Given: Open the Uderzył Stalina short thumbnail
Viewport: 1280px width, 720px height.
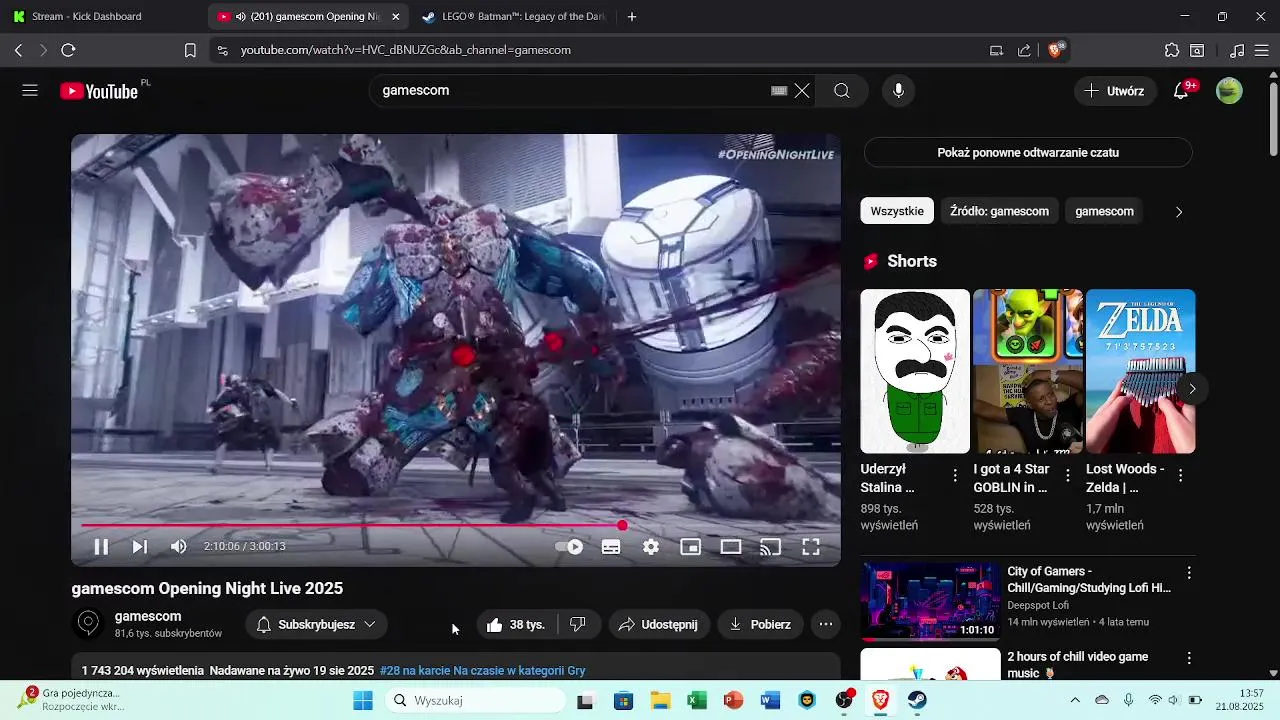Looking at the screenshot, I should tap(915, 371).
